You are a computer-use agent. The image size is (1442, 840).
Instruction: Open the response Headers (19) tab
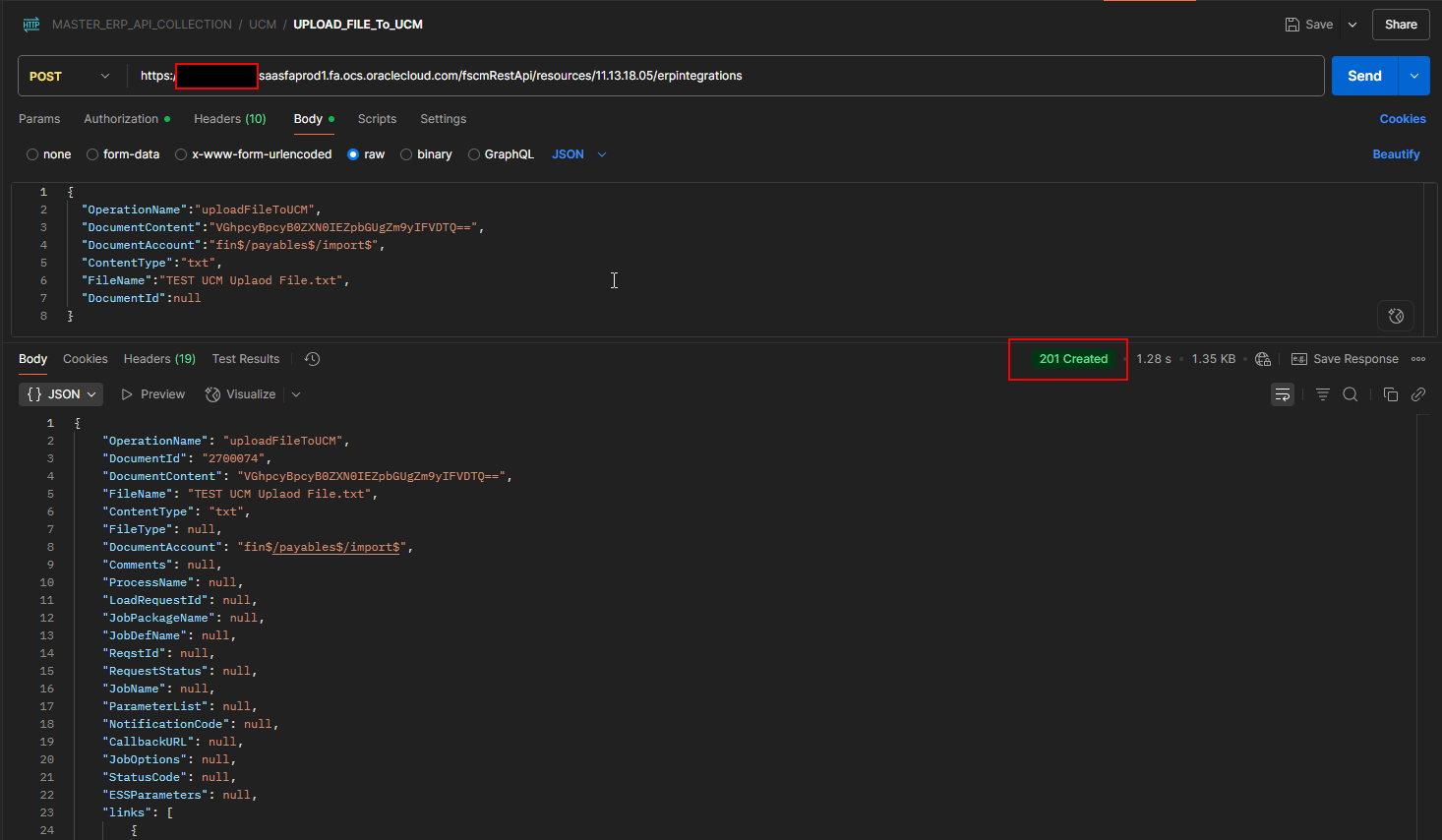[x=159, y=359]
